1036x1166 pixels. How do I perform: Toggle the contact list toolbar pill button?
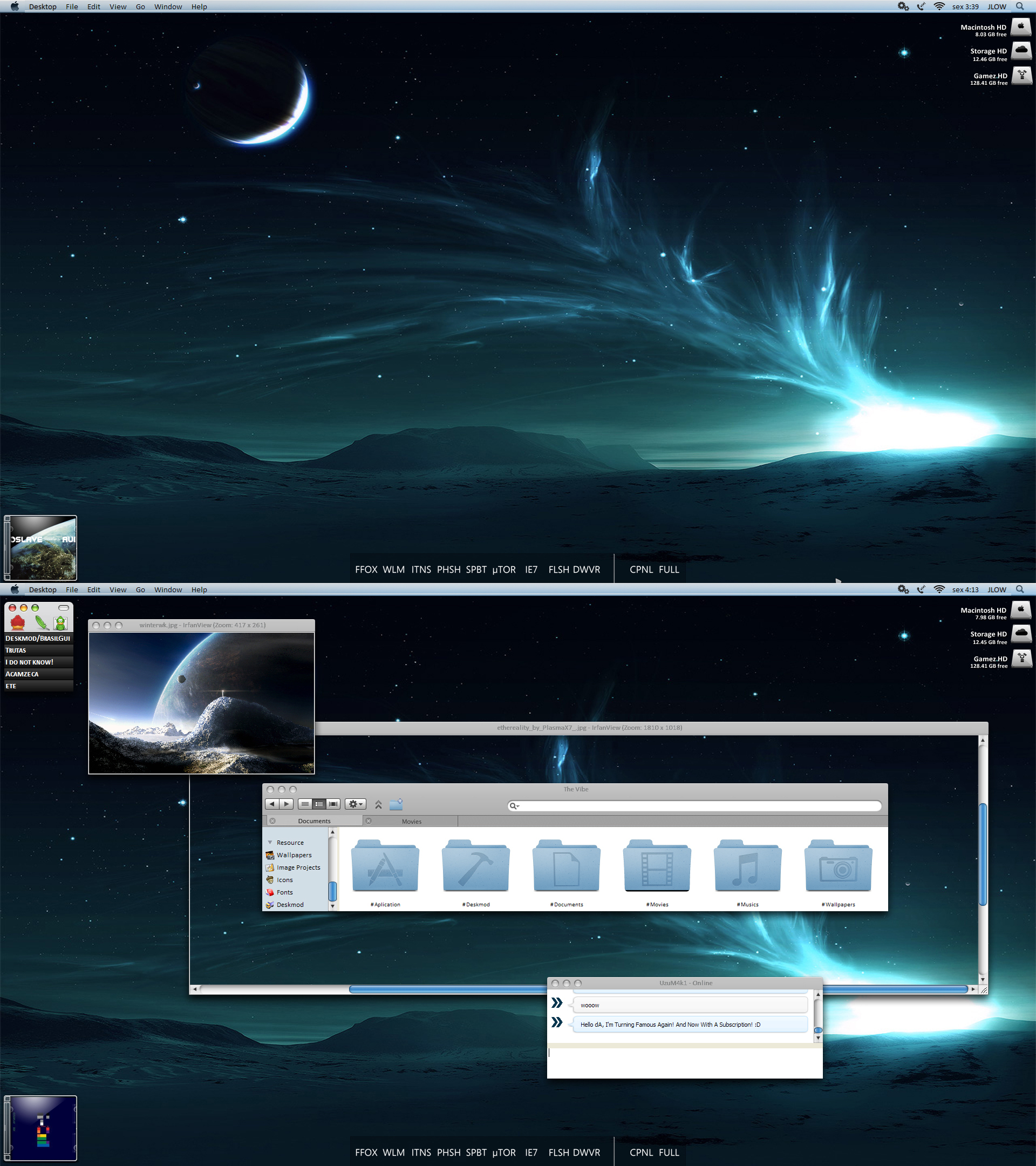(x=63, y=607)
